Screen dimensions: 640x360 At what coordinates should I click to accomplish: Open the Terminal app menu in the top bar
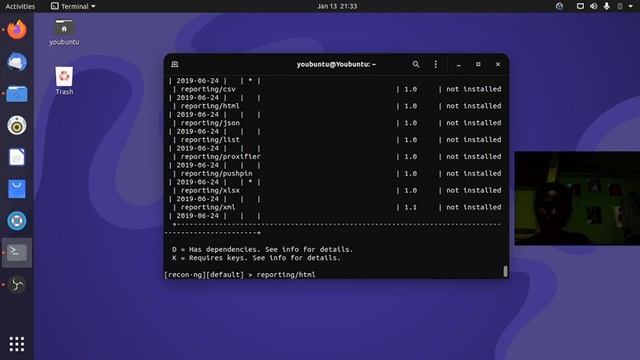click(x=73, y=6)
